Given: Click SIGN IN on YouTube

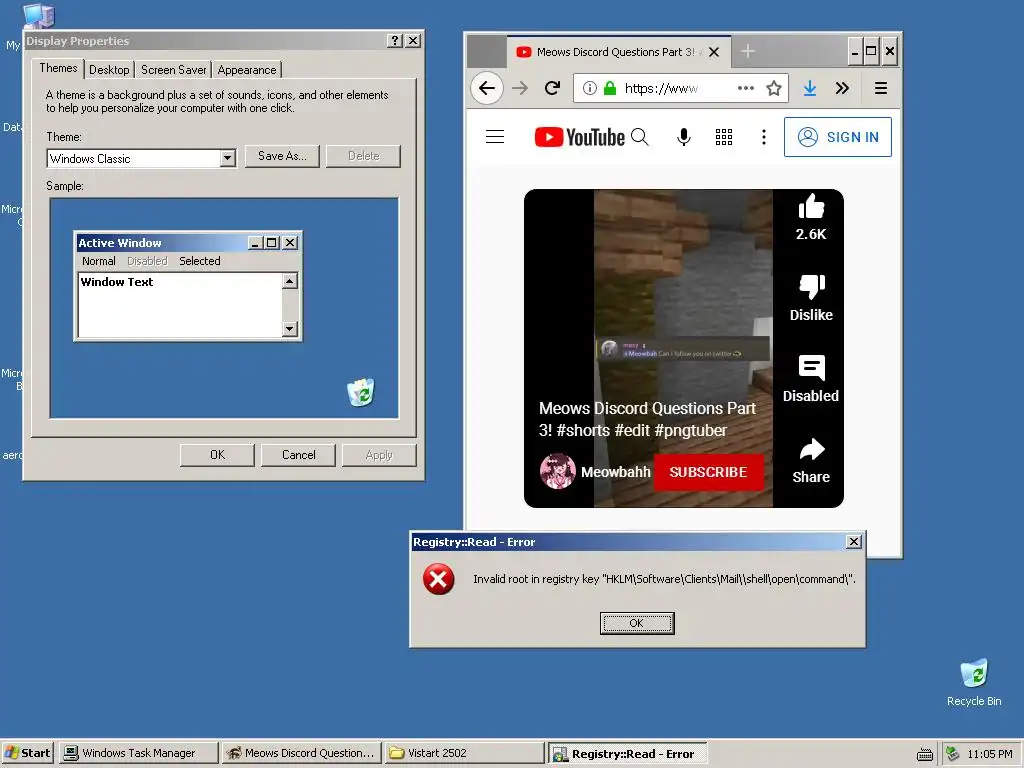Looking at the screenshot, I should pos(838,137).
